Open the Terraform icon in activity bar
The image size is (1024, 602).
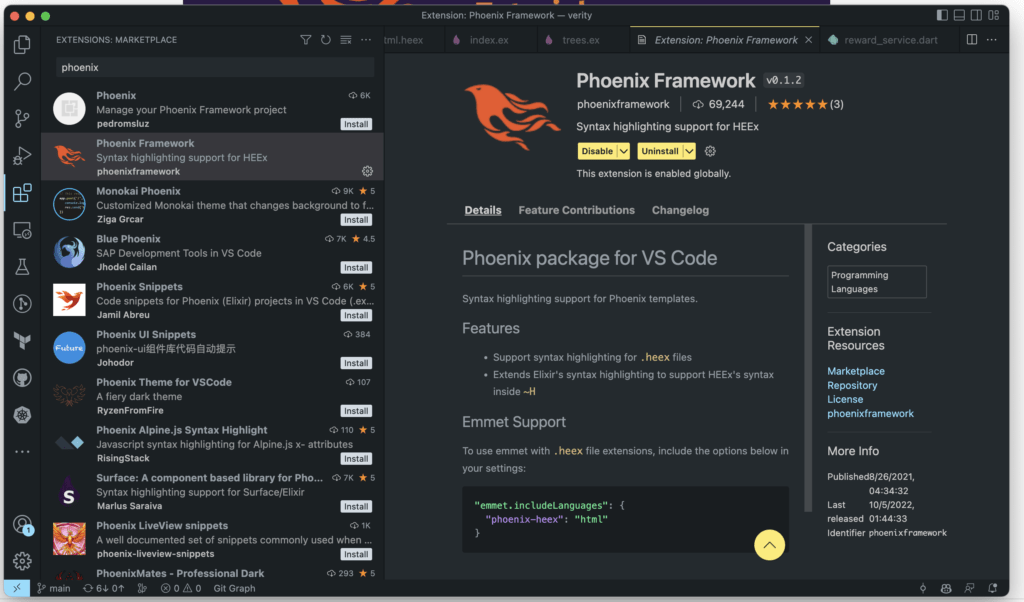click(22, 340)
